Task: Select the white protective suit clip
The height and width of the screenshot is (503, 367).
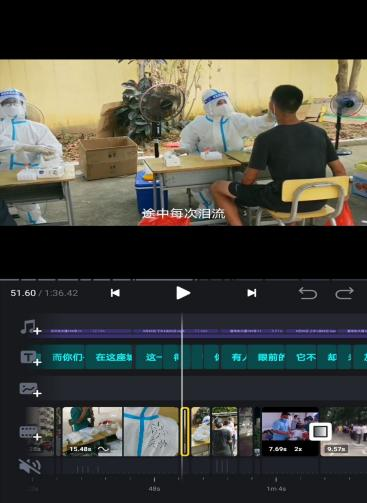Action: [151, 431]
